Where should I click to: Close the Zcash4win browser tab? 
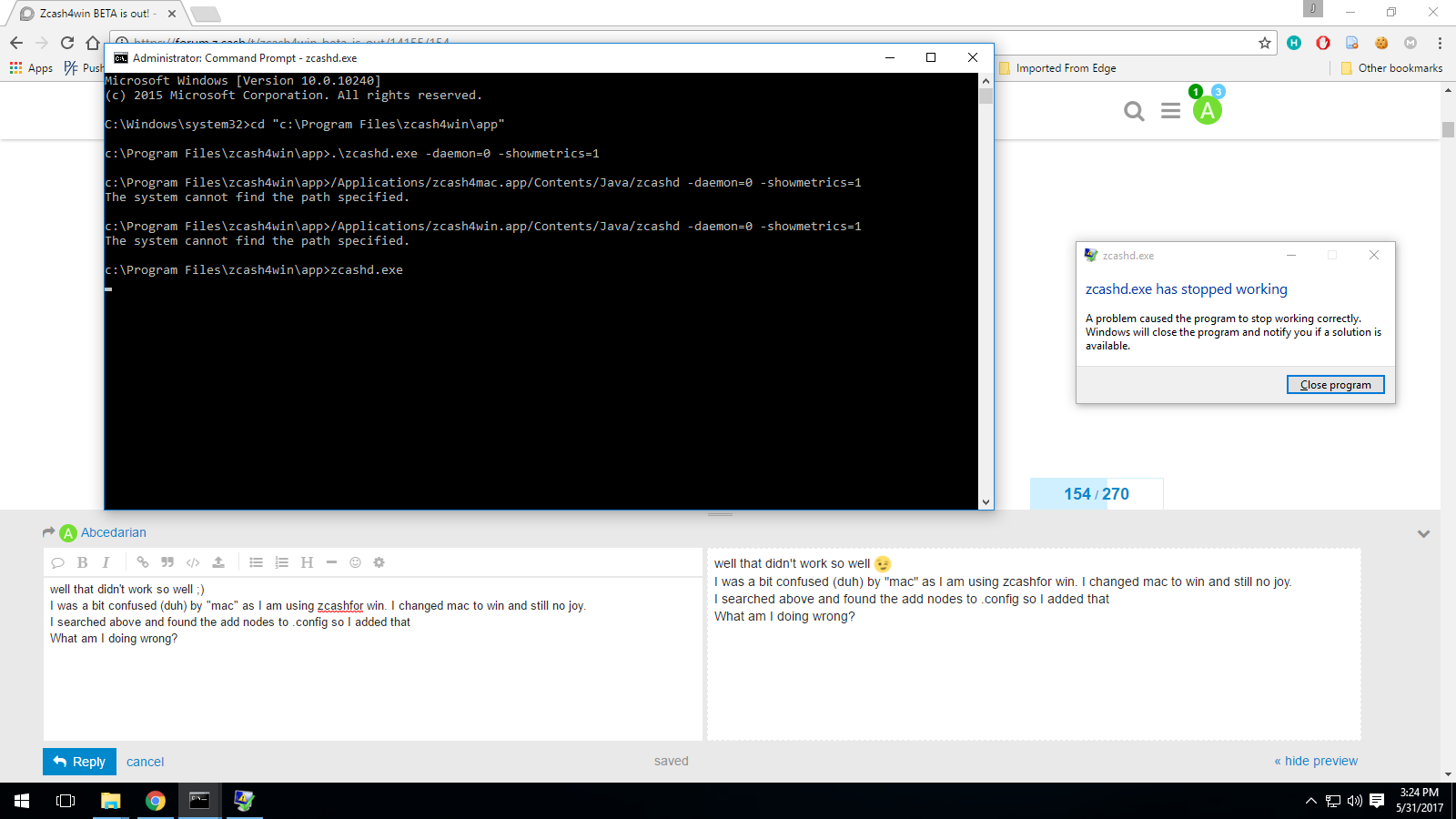click(x=172, y=14)
